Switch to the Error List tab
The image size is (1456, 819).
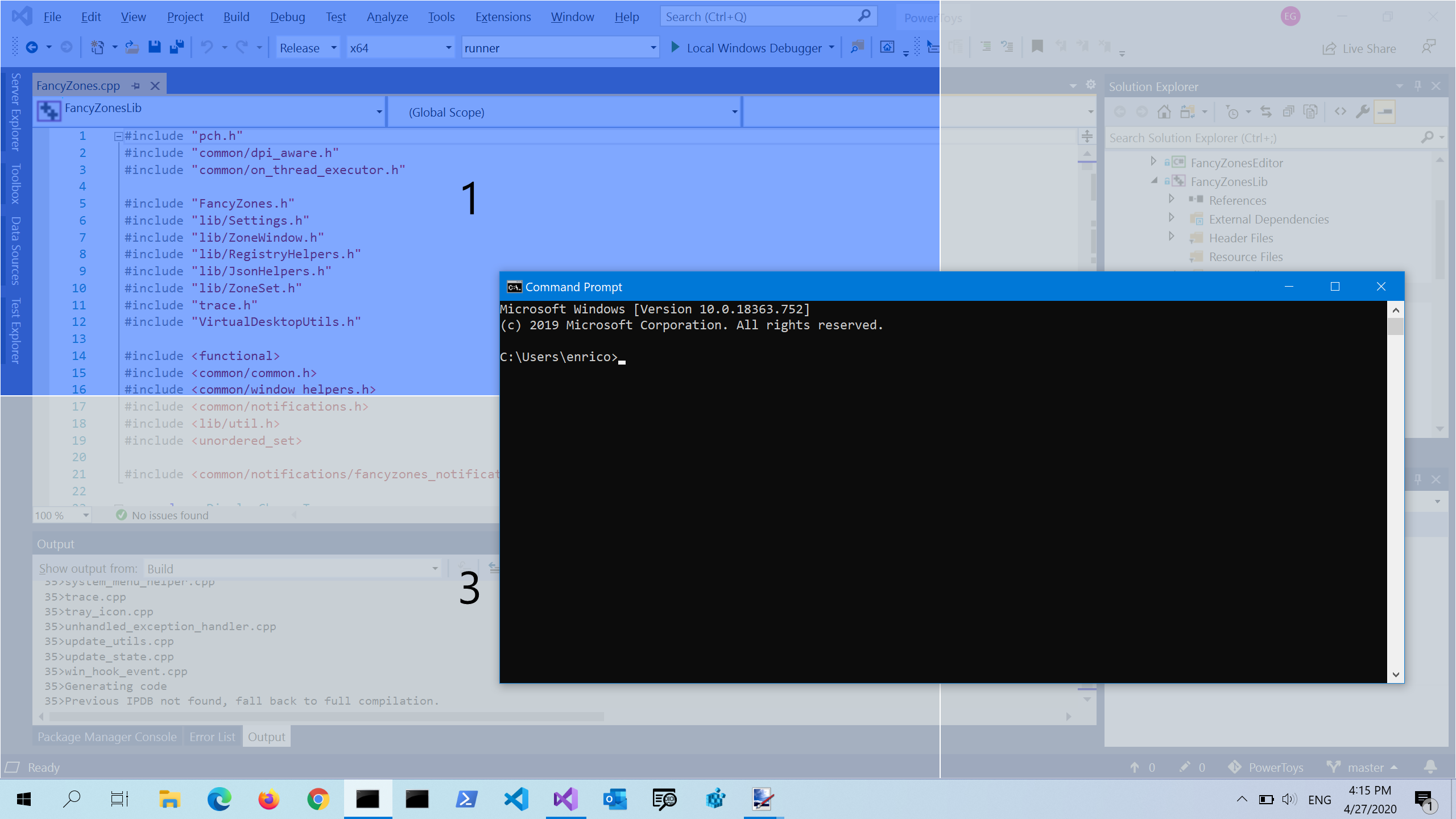click(211, 736)
